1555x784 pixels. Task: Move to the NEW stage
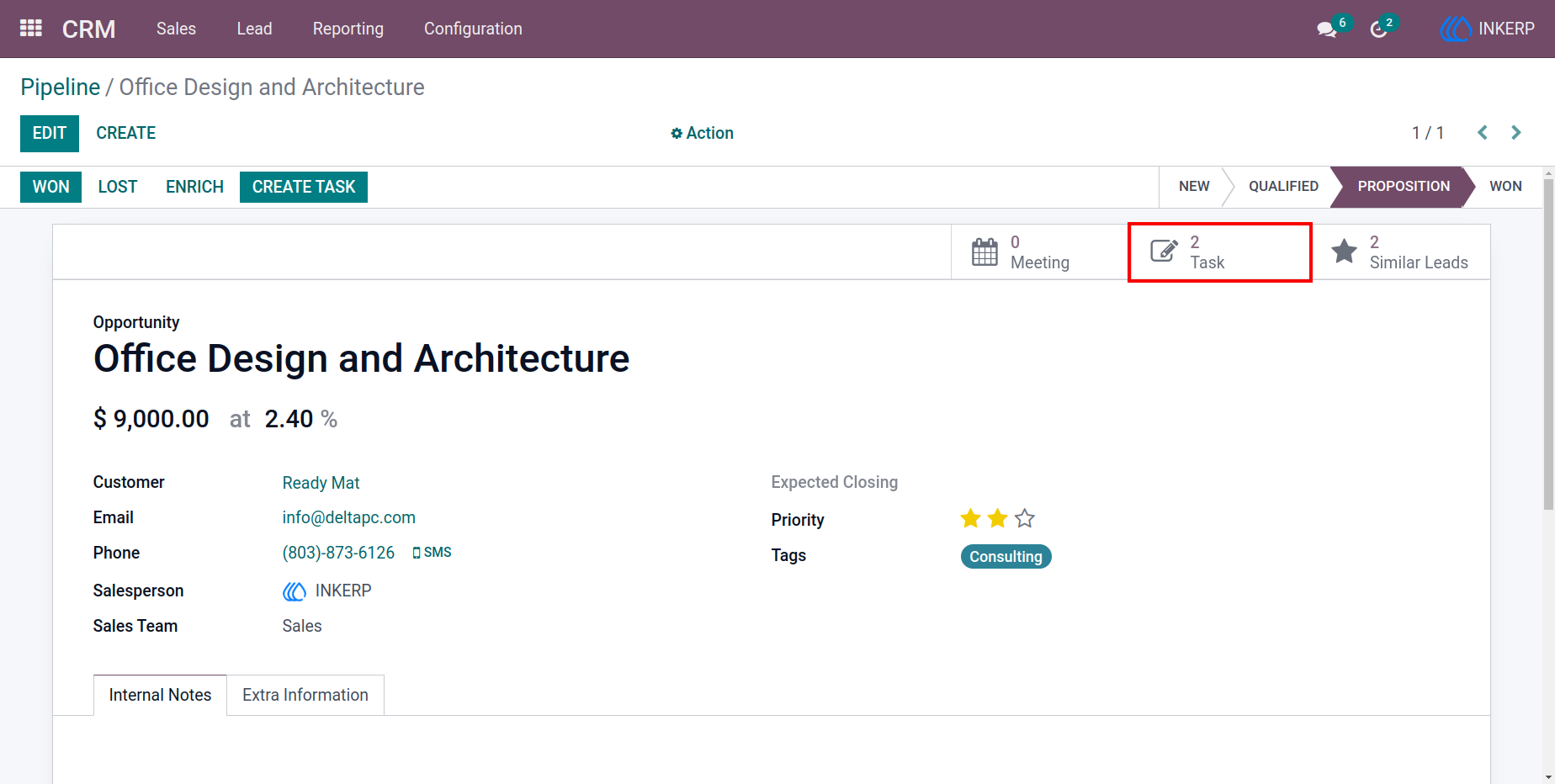1194,186
